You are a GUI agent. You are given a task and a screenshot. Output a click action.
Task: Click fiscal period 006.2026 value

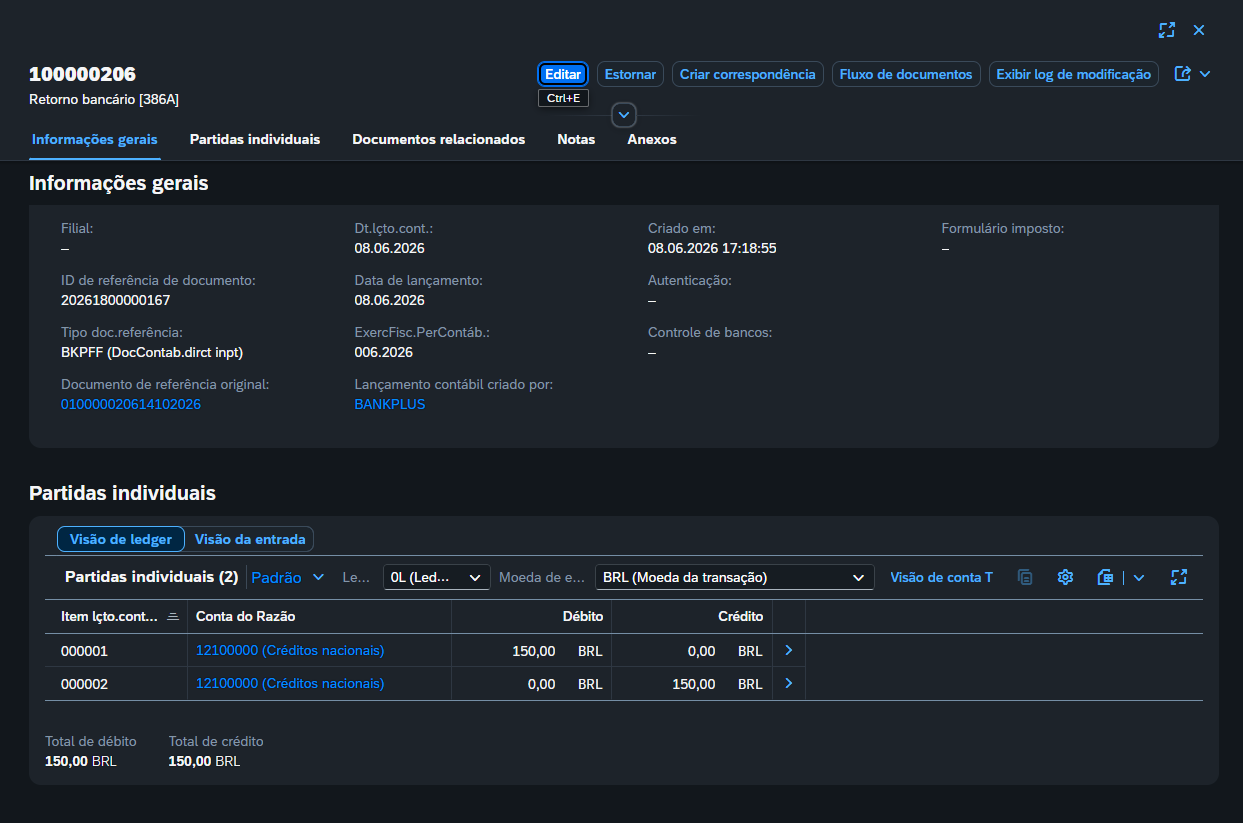coord(384,352)
